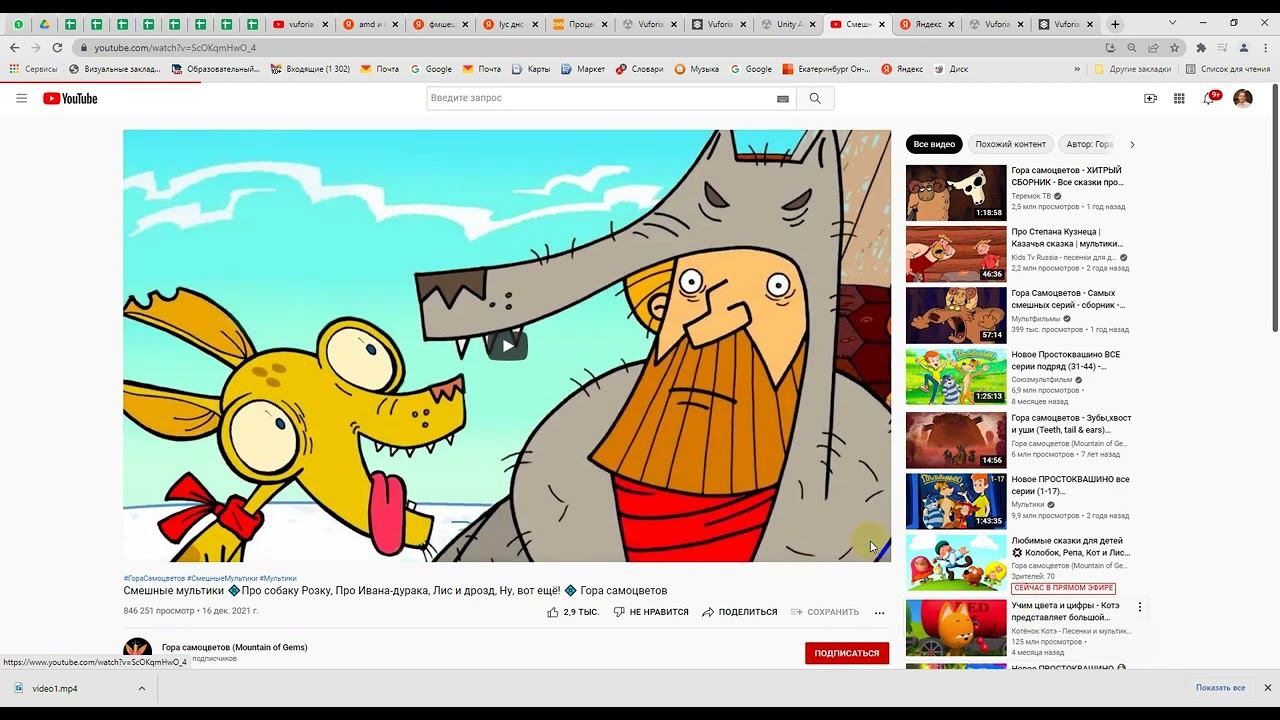This screenshot has height=720, width=1280.
Task: Open the Карты bookmark
Action: pyautogui.click(x=531, y=69)
